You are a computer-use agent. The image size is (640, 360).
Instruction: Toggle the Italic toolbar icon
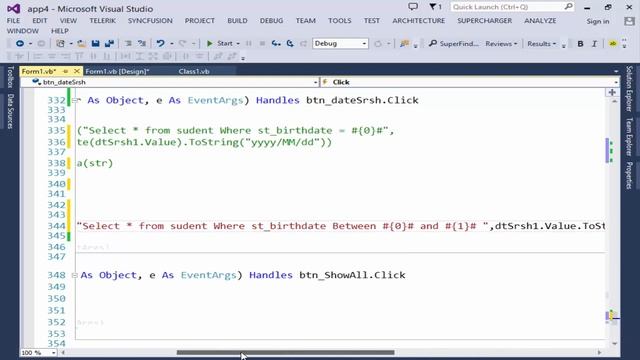click(x=594, y=44)
